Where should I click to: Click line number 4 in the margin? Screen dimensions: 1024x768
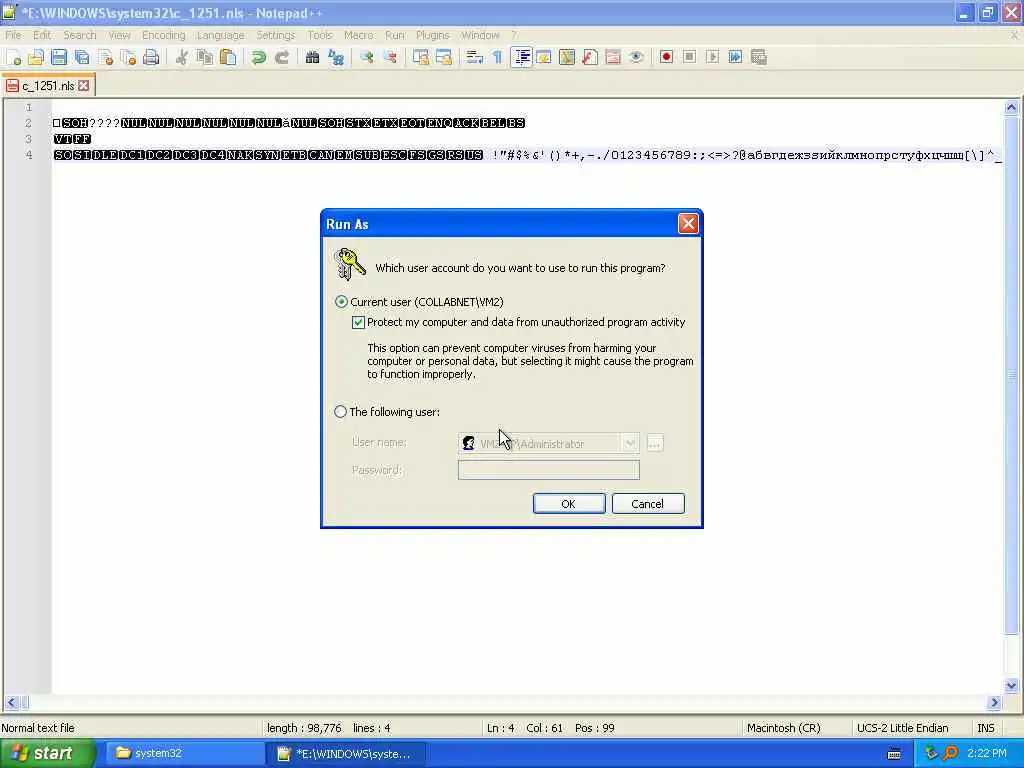click(29, 155)
